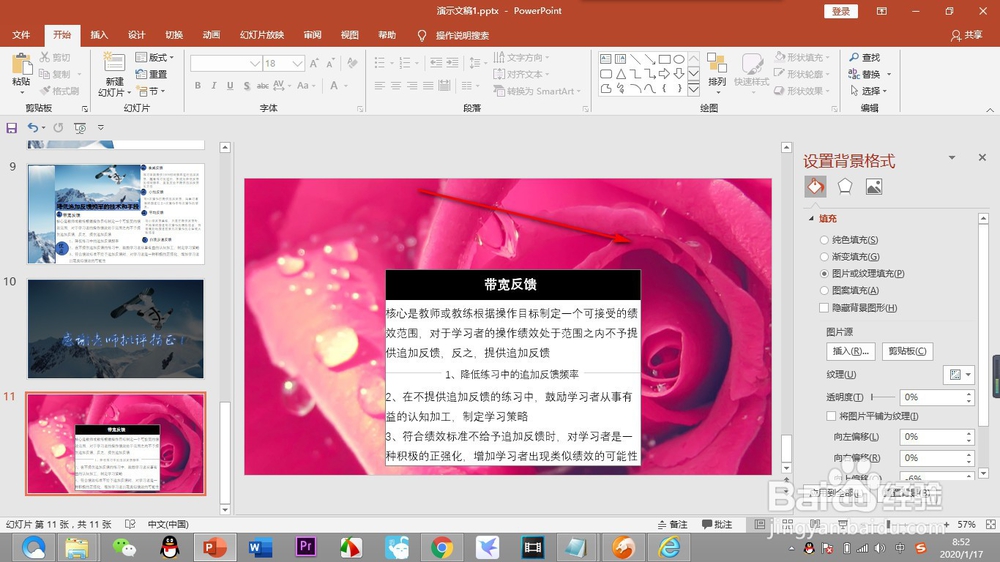Open the task pane options dropdown arrow
The height and width of the screenshot is (562, 1000).
tap(952, 157)
